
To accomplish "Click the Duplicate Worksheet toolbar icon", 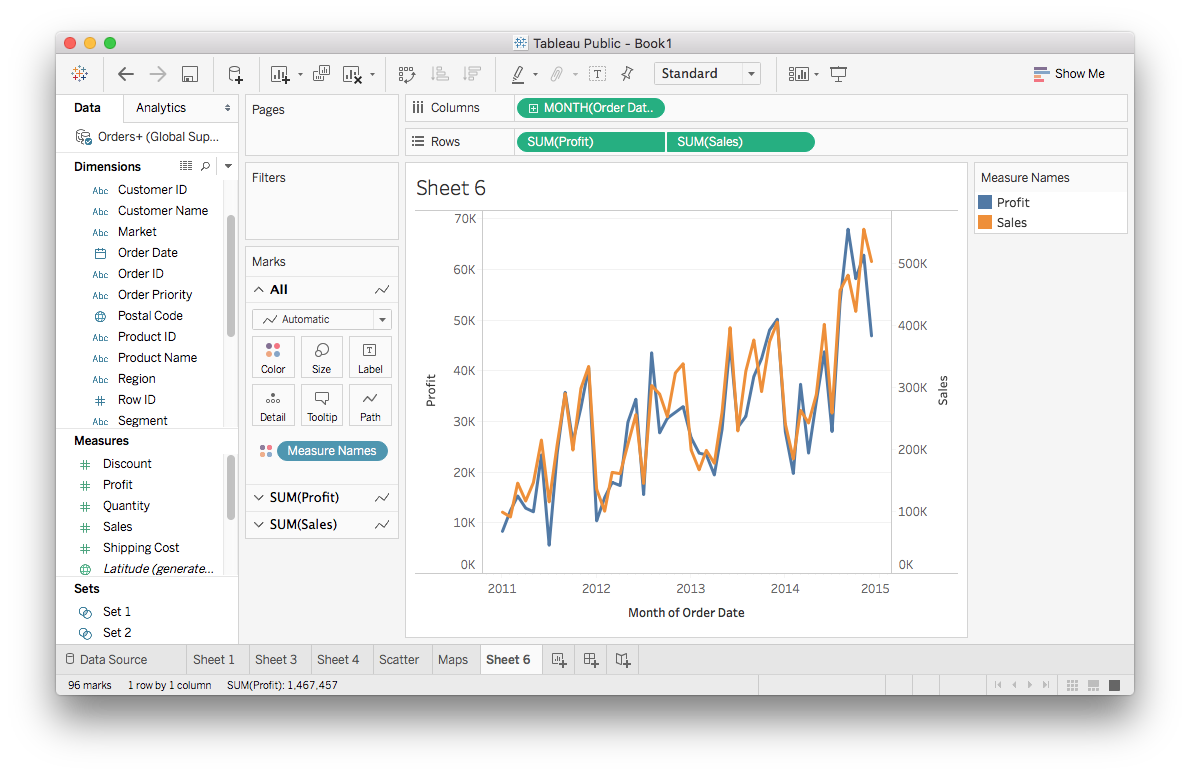I will pos(322,74).
